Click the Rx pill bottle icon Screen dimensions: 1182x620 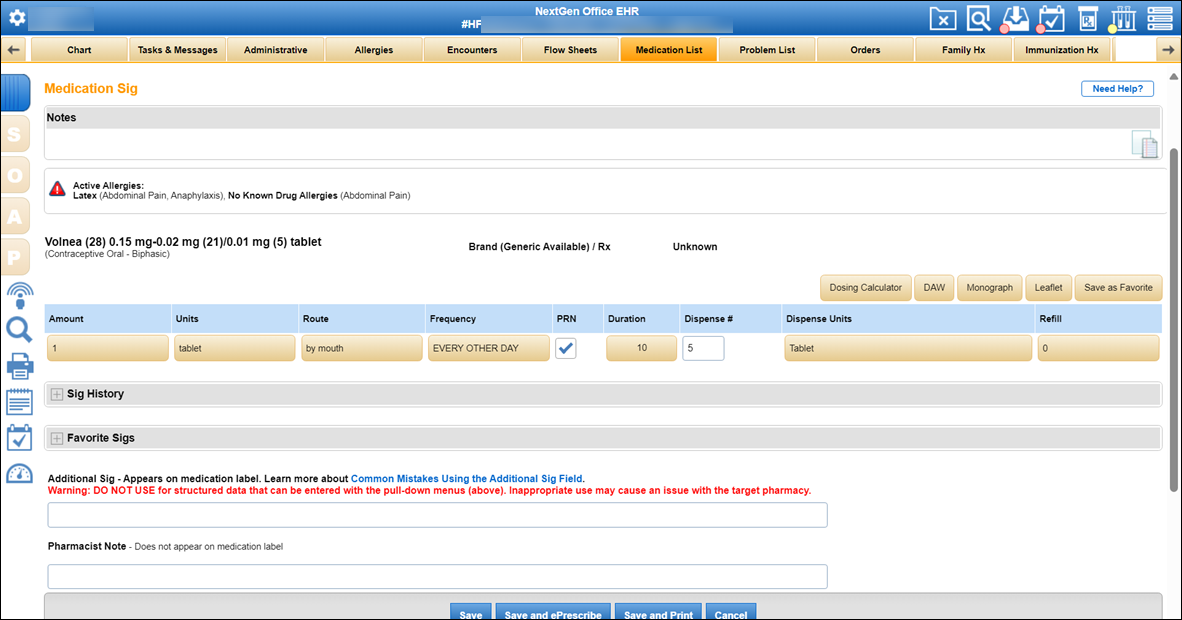click(x=1088, y=18)
